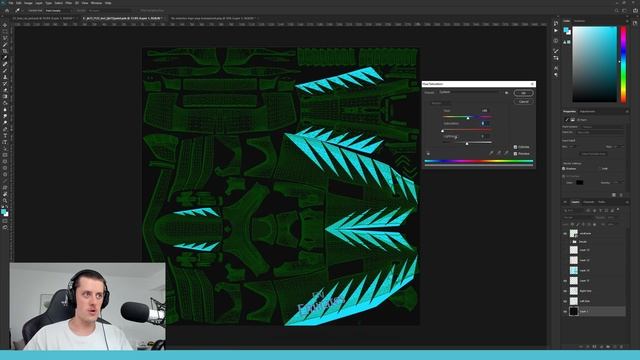Select the first eyedropper in Hue/Saturation dialog

[491, 153]
